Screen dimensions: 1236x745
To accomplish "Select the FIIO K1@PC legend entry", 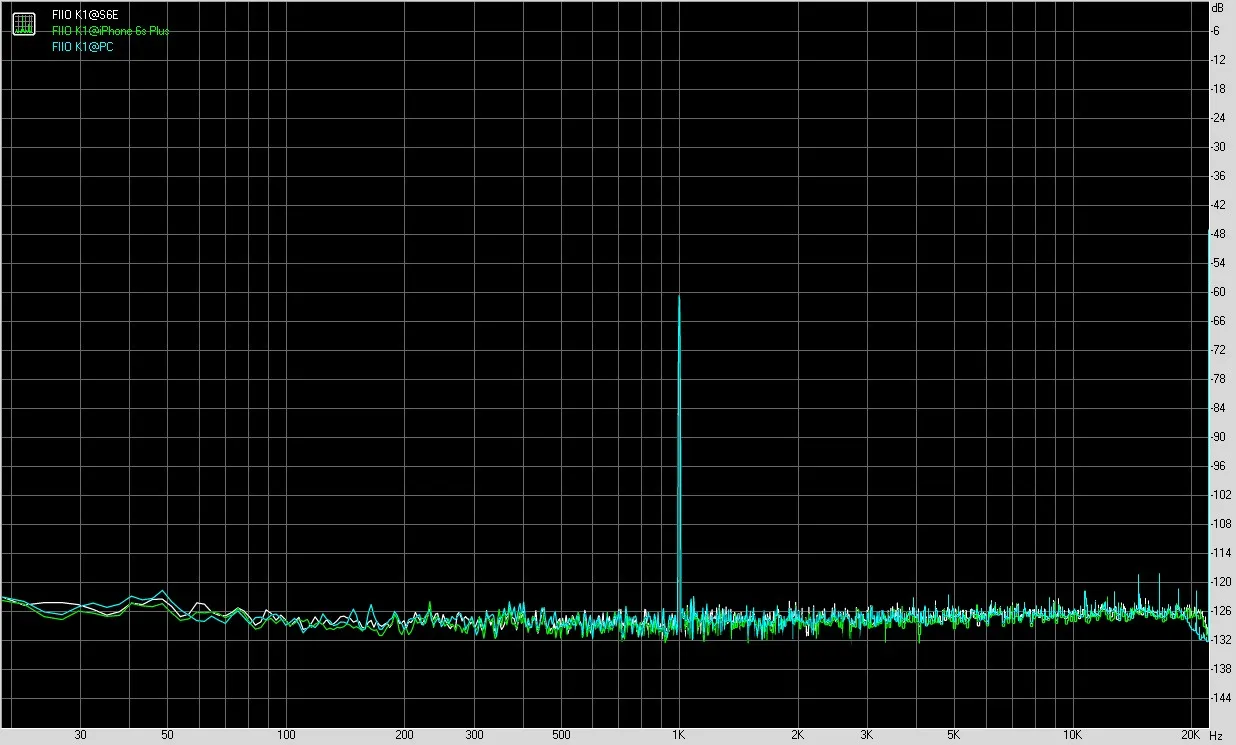I will click(83, 47).
